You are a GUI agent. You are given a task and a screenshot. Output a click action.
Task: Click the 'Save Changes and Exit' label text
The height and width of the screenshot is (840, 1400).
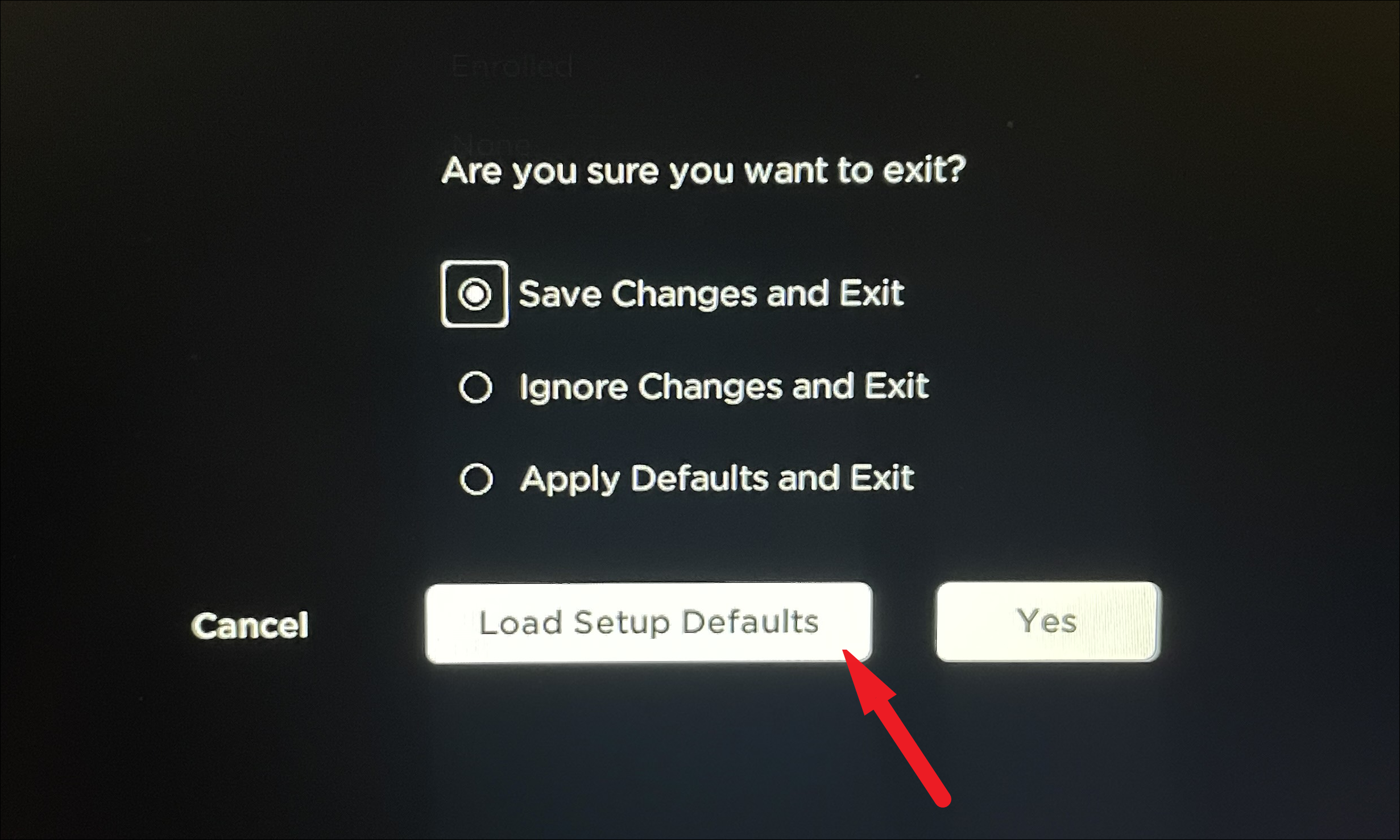point(711,294)
